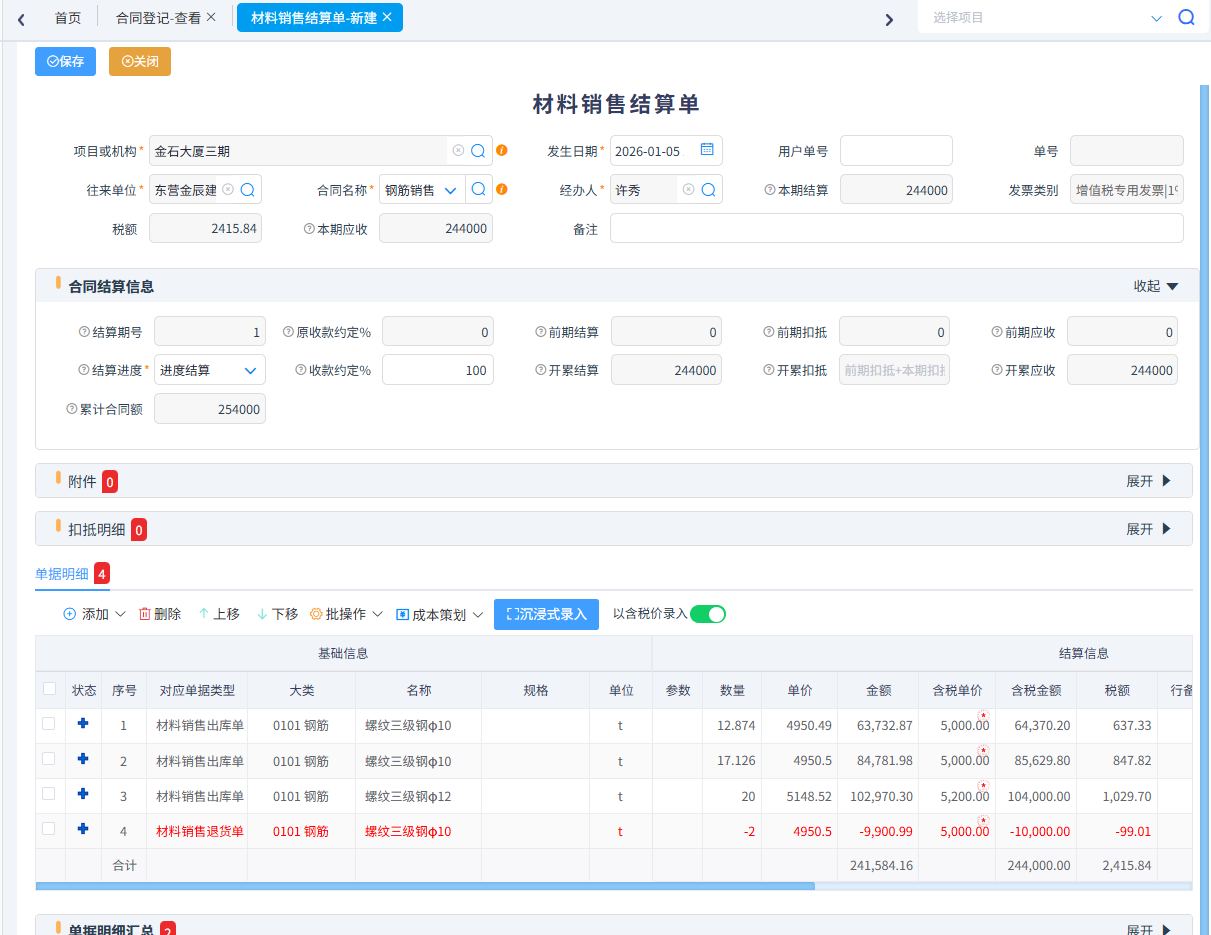Image resolution: width=1211 pixels, height=935 pixels.
Task: Open the calendar icon for 发生日期
Action: pyautogui.click(x=707, y=150)
